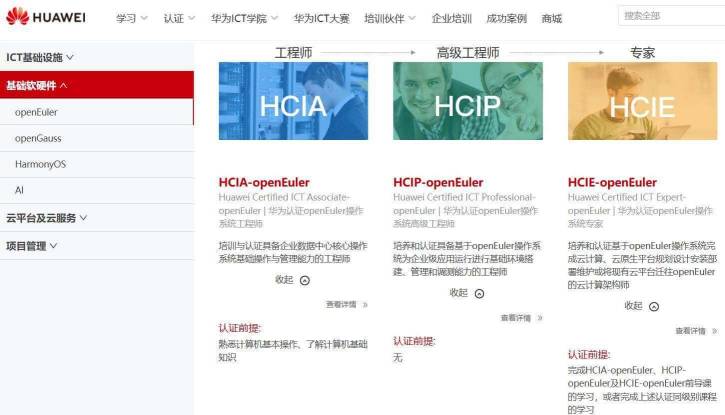Click the HCIE 认证前提 heading

(x=589, y=354)
